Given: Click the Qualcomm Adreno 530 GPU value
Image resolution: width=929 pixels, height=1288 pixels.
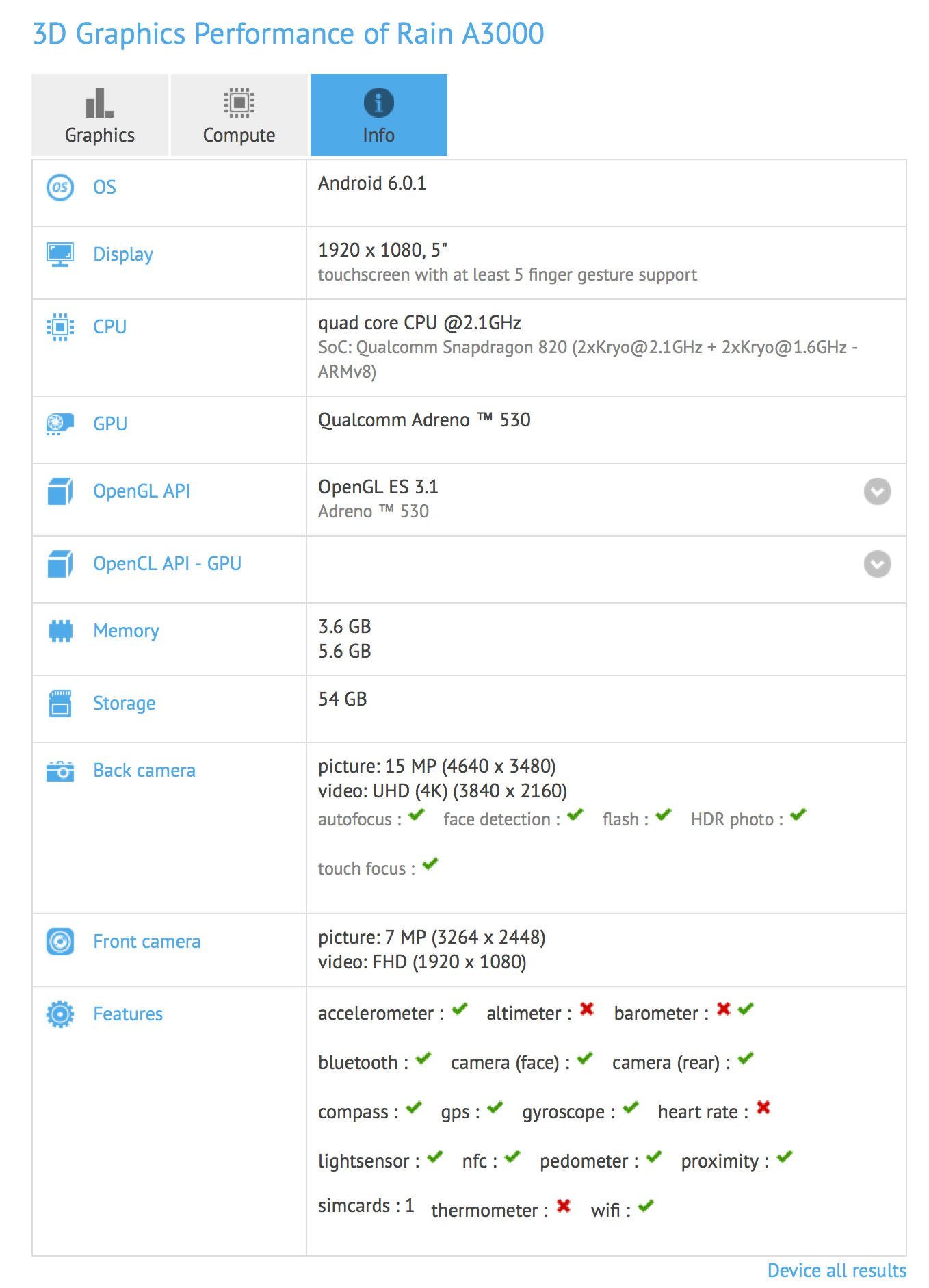Looking at the screenshot, I should click(x=424, y=420).
